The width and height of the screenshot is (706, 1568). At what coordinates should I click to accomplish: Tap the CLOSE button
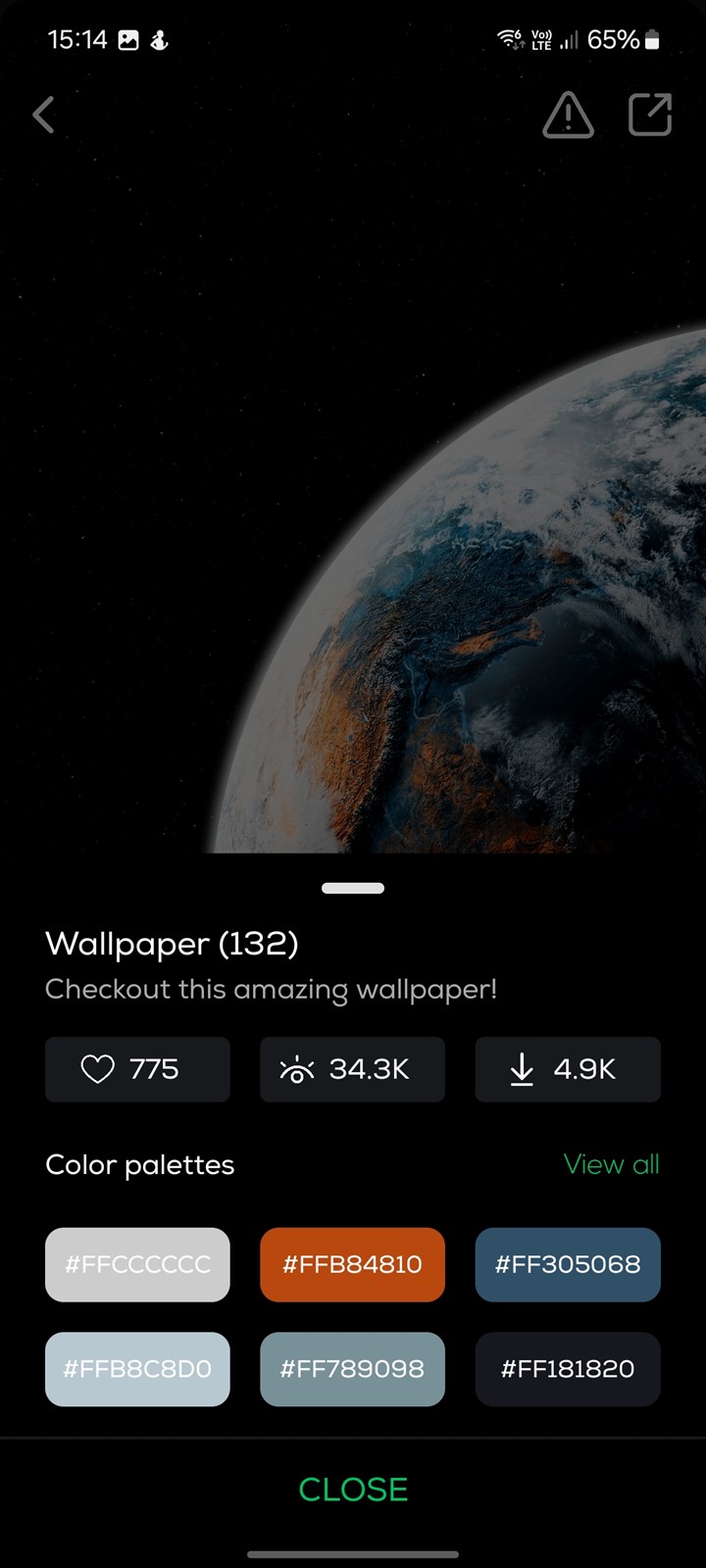coord(353,1490)
